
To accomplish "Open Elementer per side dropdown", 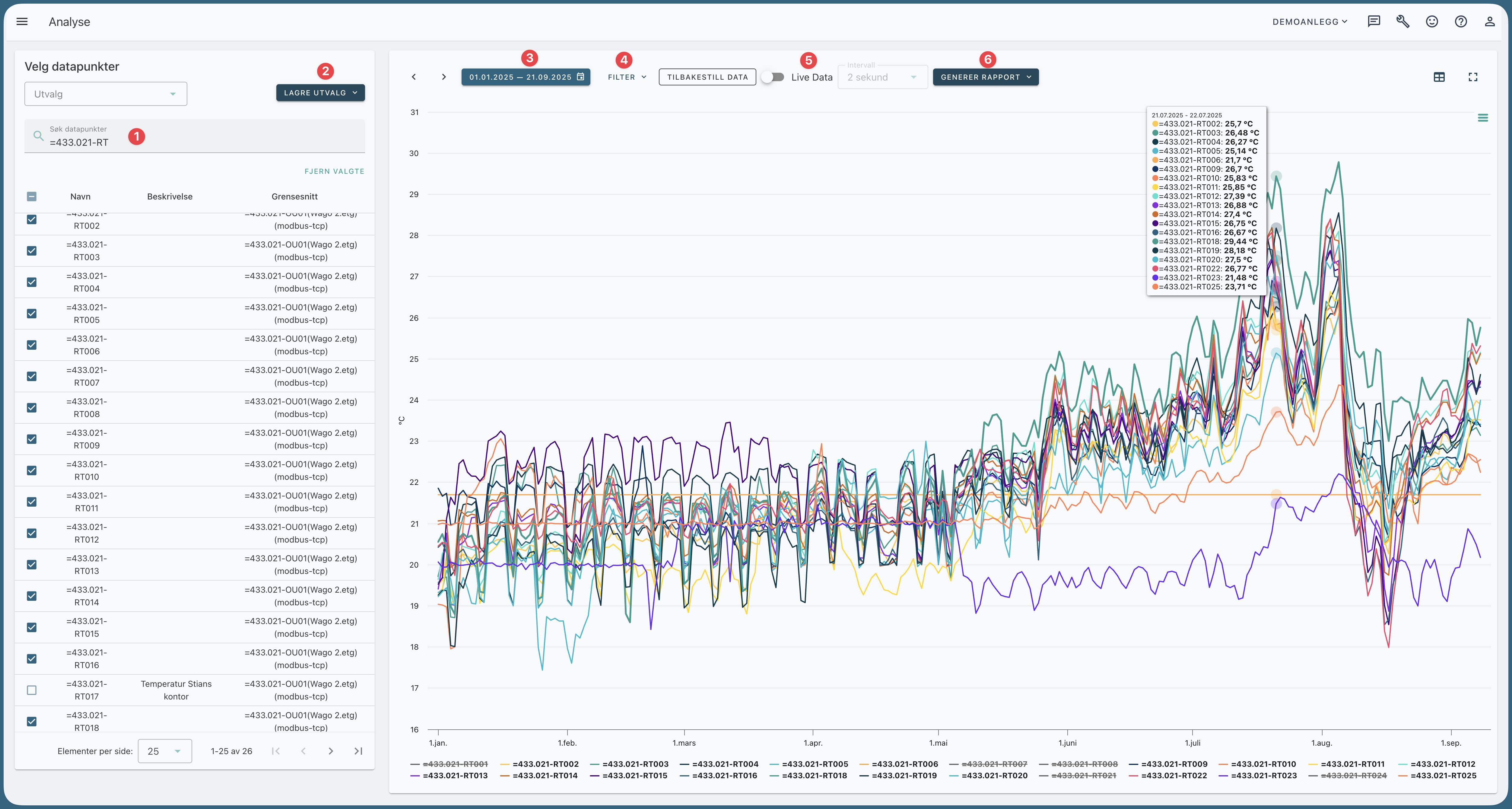I will click(164, 751).
